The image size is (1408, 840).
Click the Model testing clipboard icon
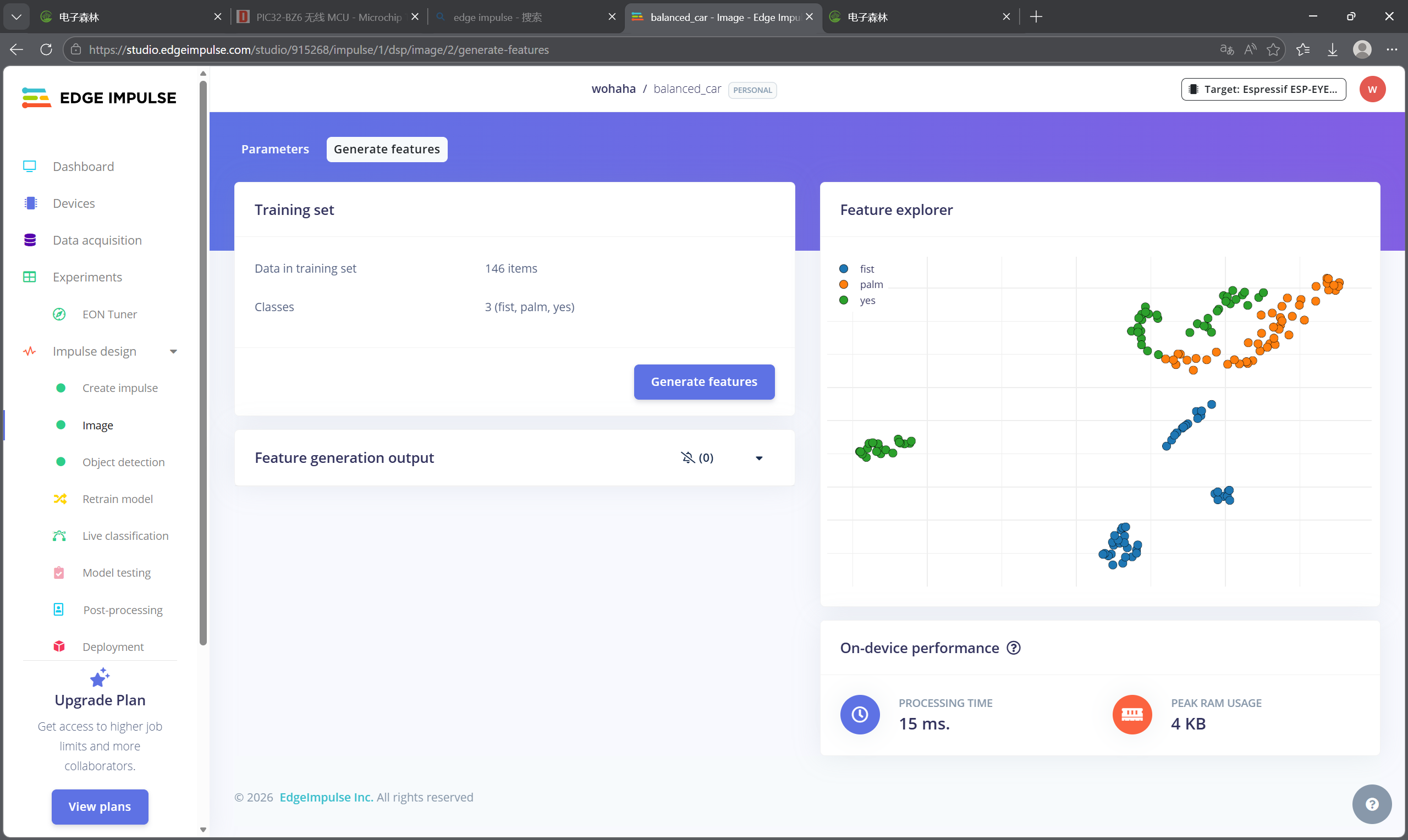pyautogui.click(x=59, y=573)
